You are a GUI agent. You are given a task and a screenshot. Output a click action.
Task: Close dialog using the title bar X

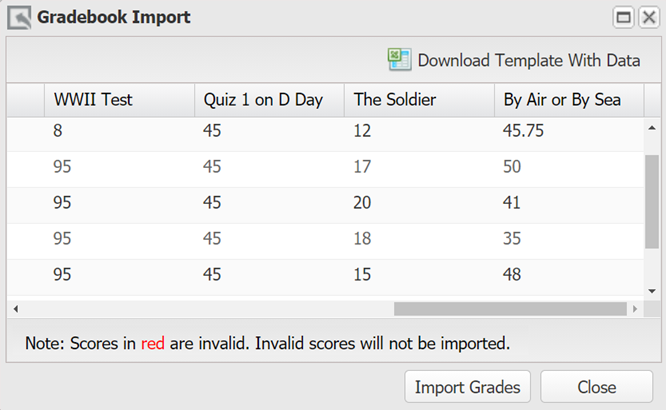(648, 17)
